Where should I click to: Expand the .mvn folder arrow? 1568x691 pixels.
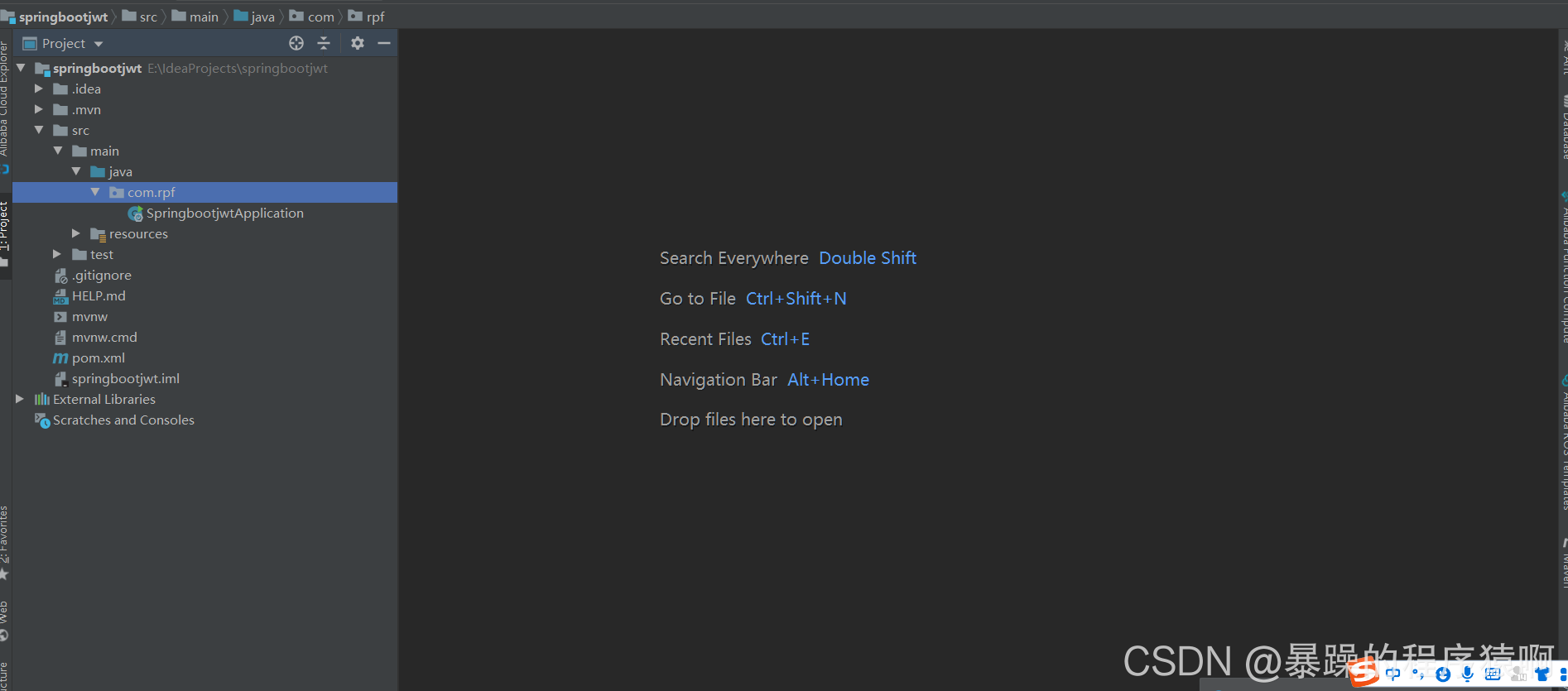pyautogui.click(x=39, y=109)
